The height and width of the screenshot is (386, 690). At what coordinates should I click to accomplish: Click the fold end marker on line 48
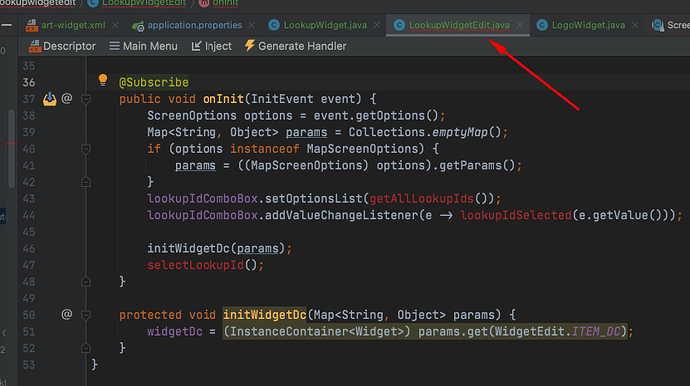coord(86,282)
